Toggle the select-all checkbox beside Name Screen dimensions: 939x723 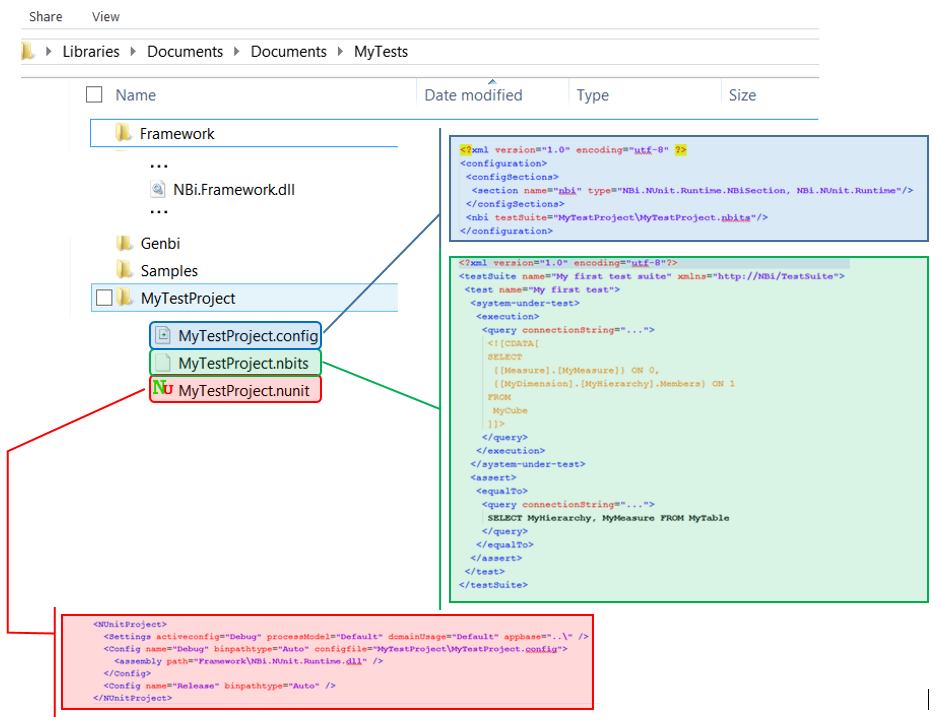click(94, 95)
